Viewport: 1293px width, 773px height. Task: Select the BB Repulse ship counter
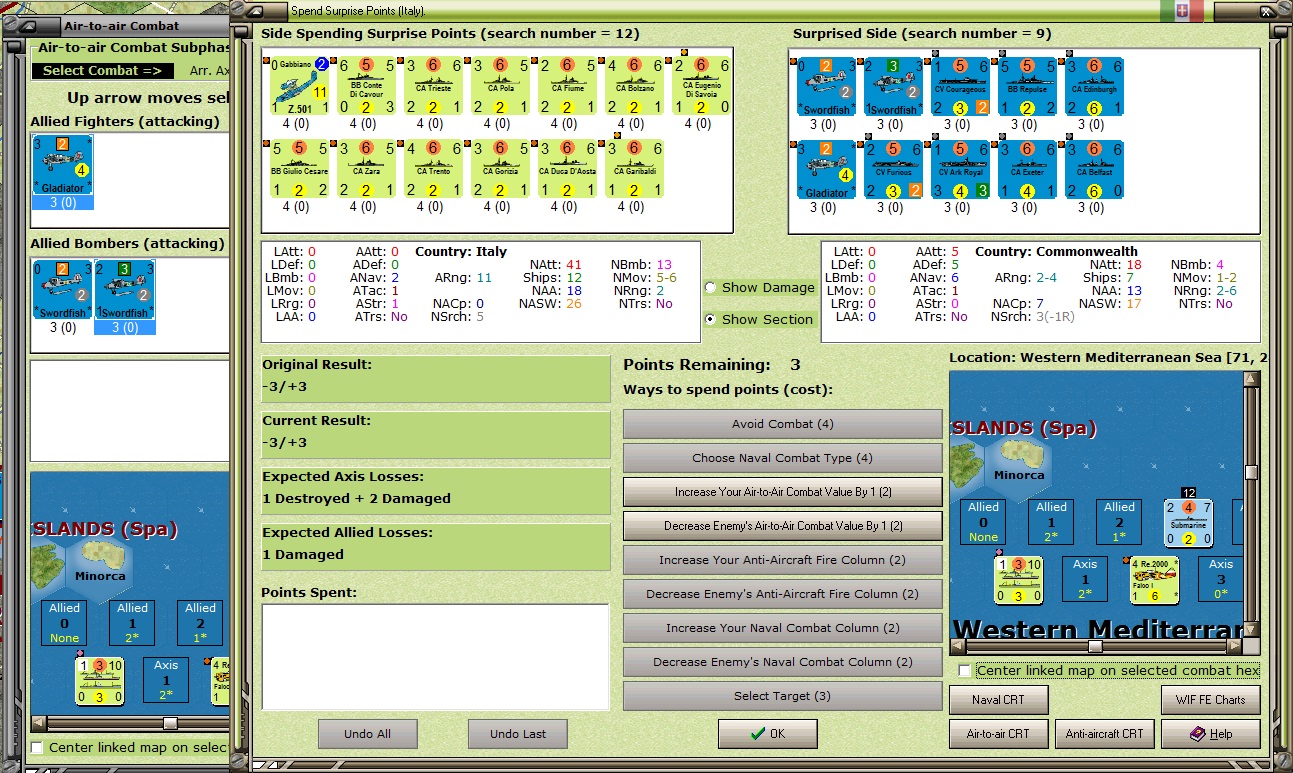click(1027, 85)
